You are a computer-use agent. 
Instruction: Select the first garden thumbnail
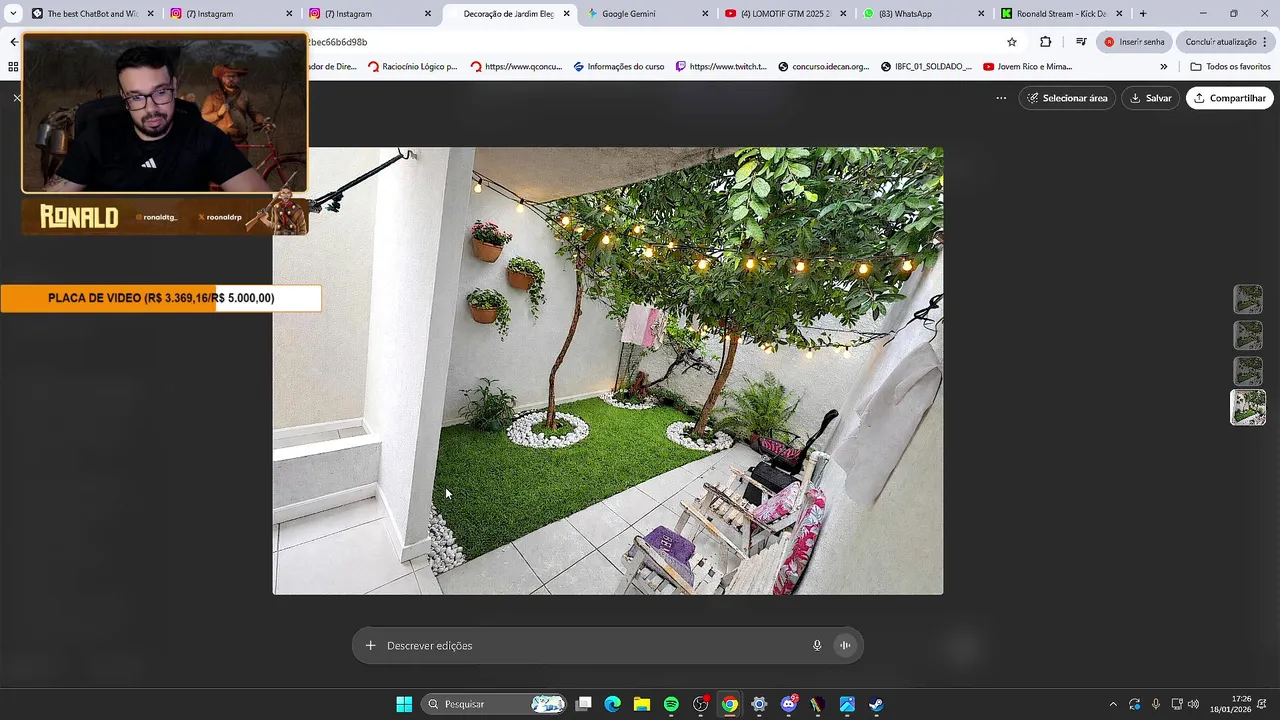pos(1248,299)
